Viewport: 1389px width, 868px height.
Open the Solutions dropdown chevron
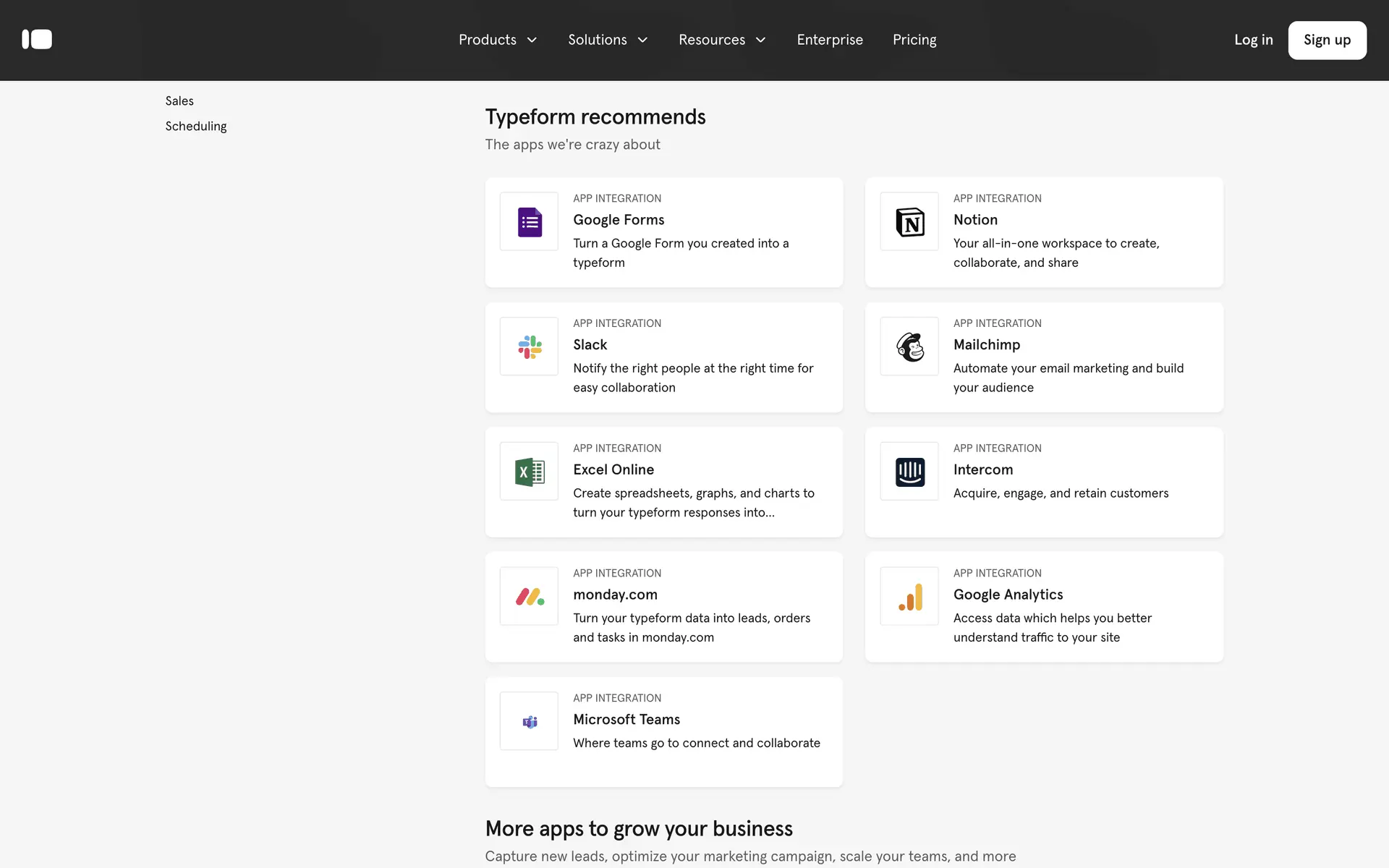coord(642,40)
